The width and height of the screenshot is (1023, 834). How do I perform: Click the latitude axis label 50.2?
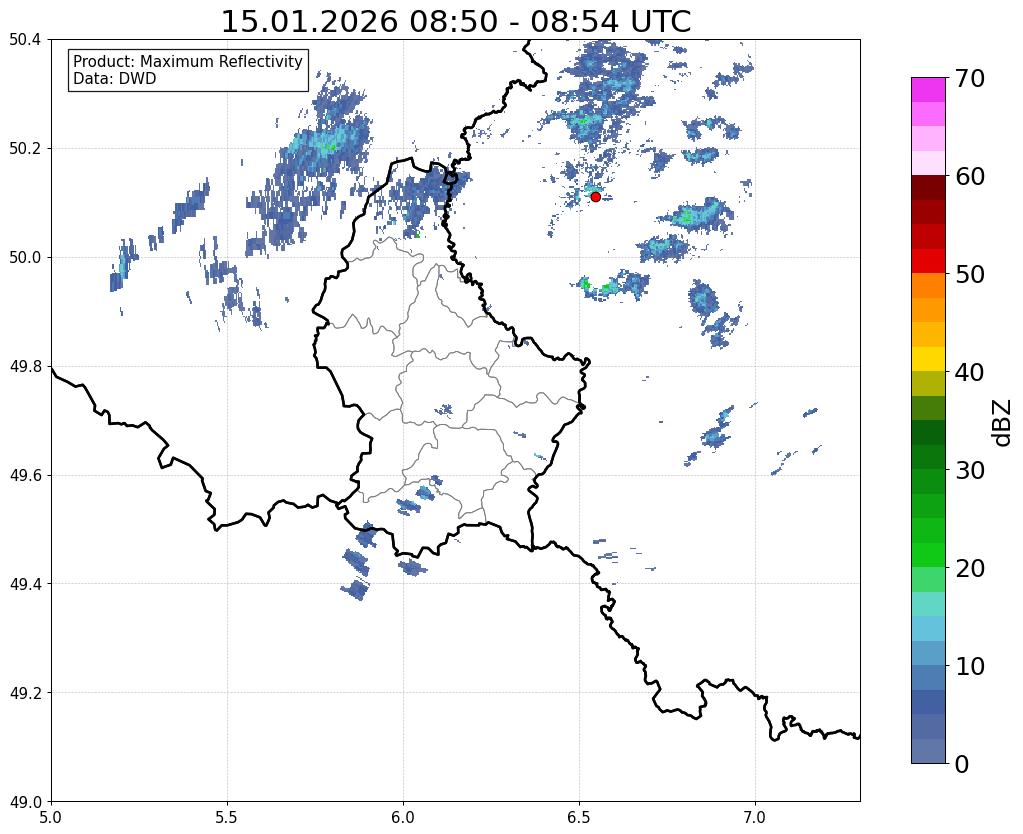click(x=25, y=149)
